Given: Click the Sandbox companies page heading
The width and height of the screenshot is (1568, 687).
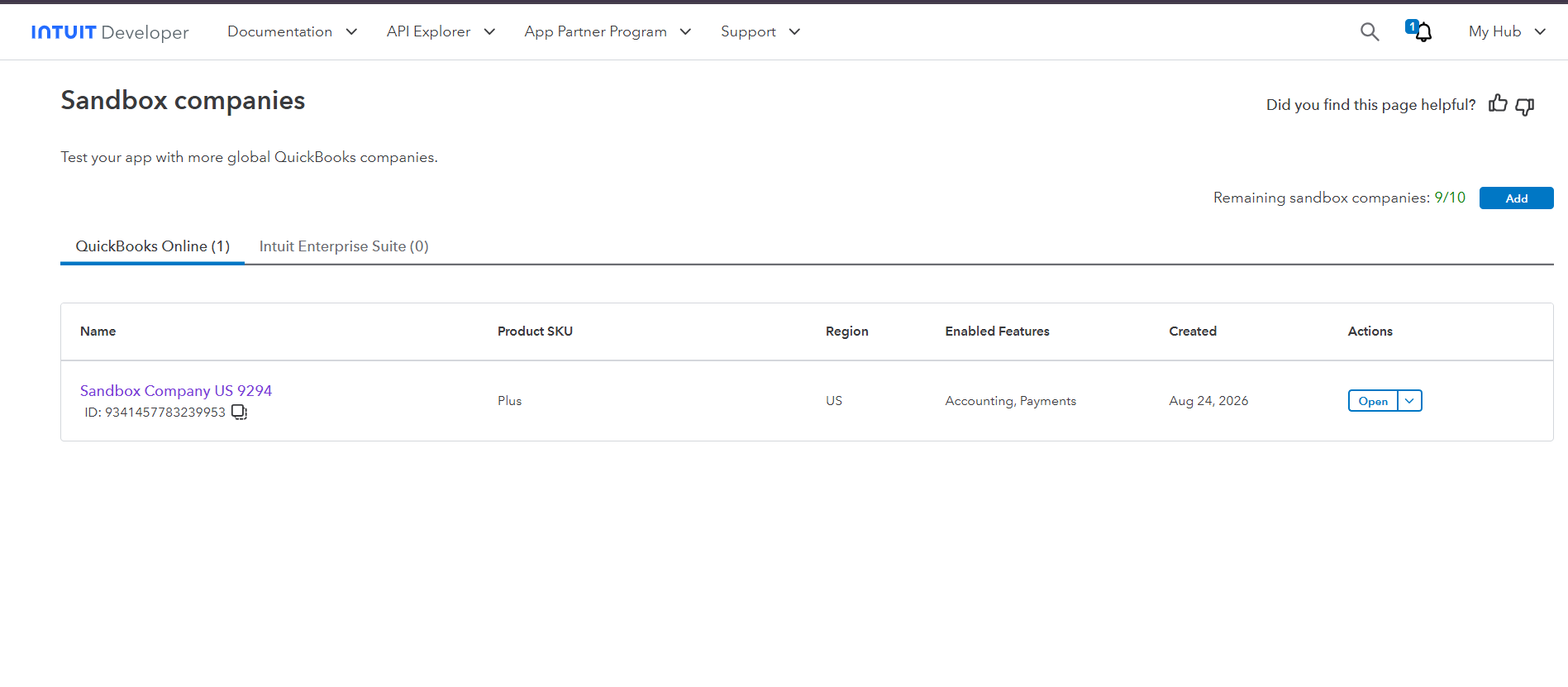Looking at the screenshot, I should tap(183, 100).
